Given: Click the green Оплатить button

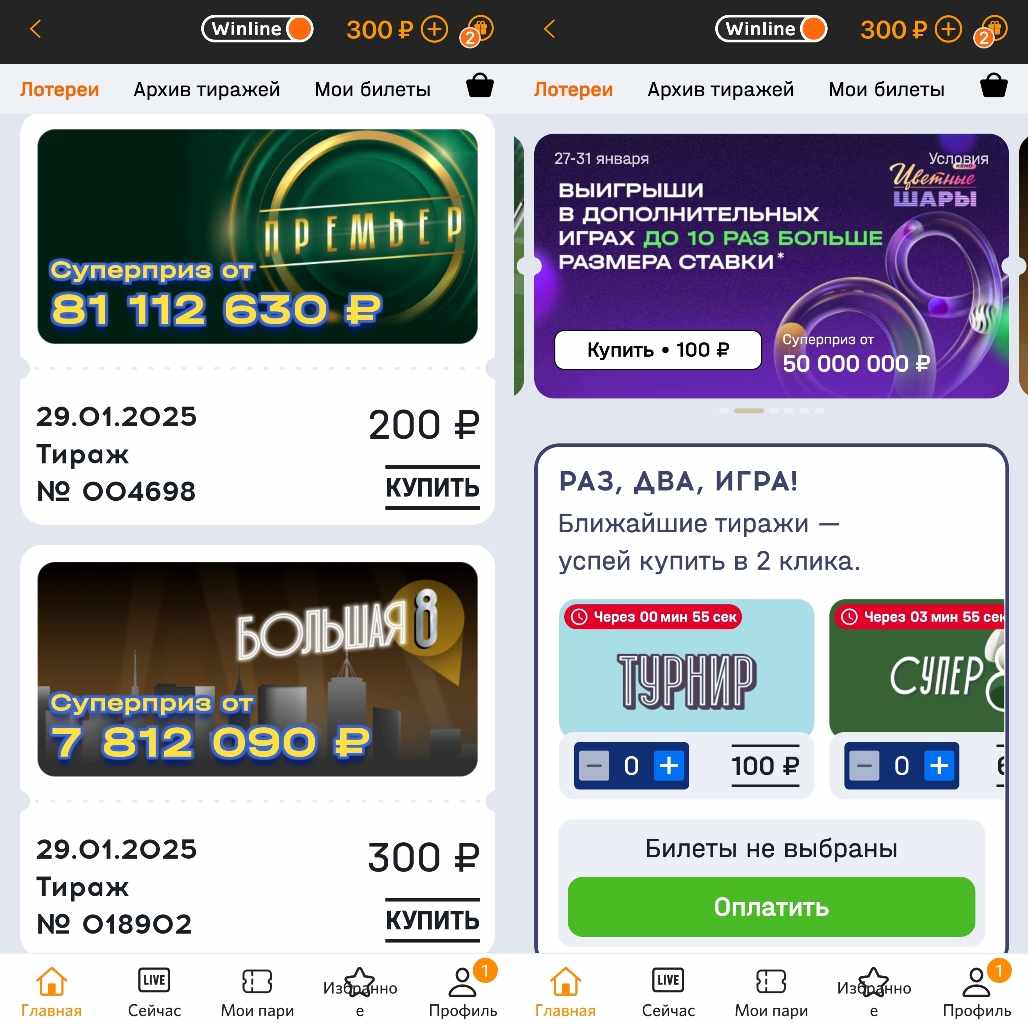Looking at the screenshot, I should [772, 907].
